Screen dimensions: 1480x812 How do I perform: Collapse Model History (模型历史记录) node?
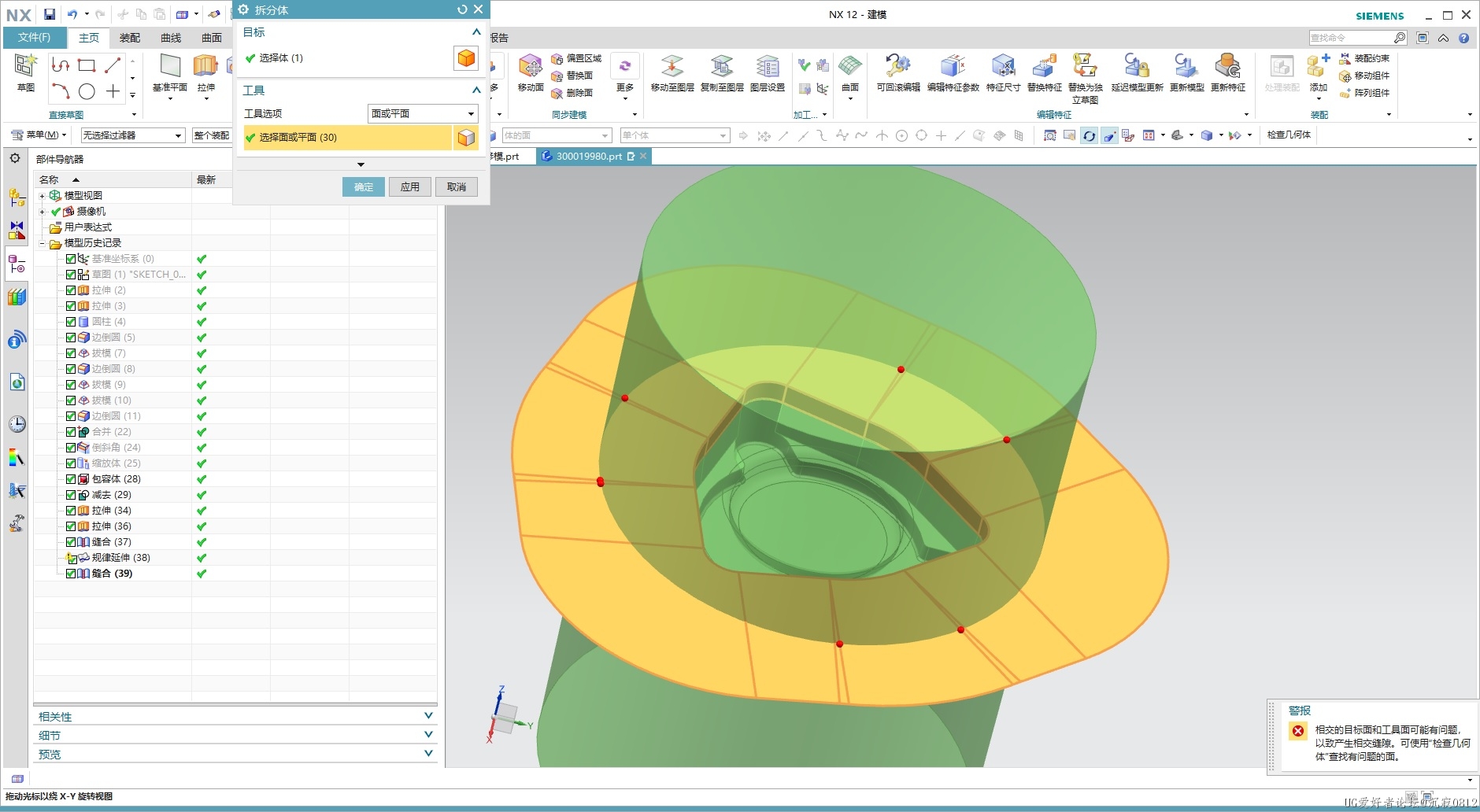coord(43,243)
